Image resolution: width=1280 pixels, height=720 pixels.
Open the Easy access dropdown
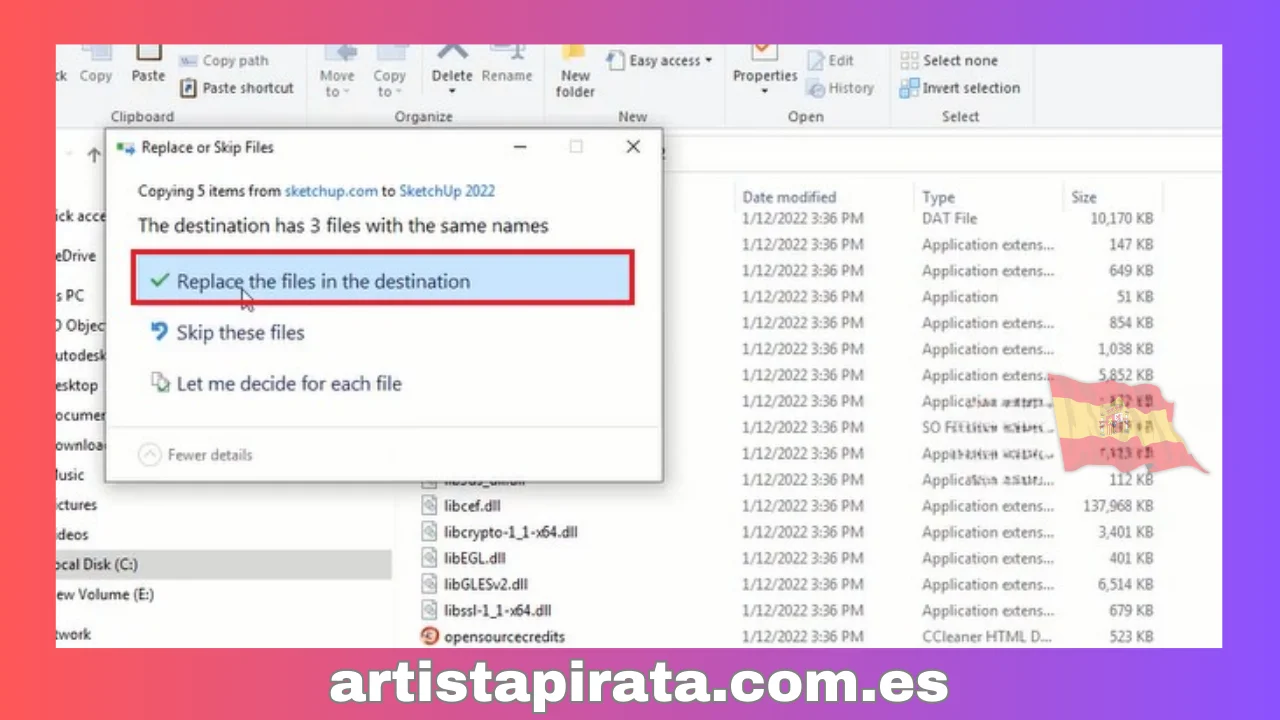(660, 61)
